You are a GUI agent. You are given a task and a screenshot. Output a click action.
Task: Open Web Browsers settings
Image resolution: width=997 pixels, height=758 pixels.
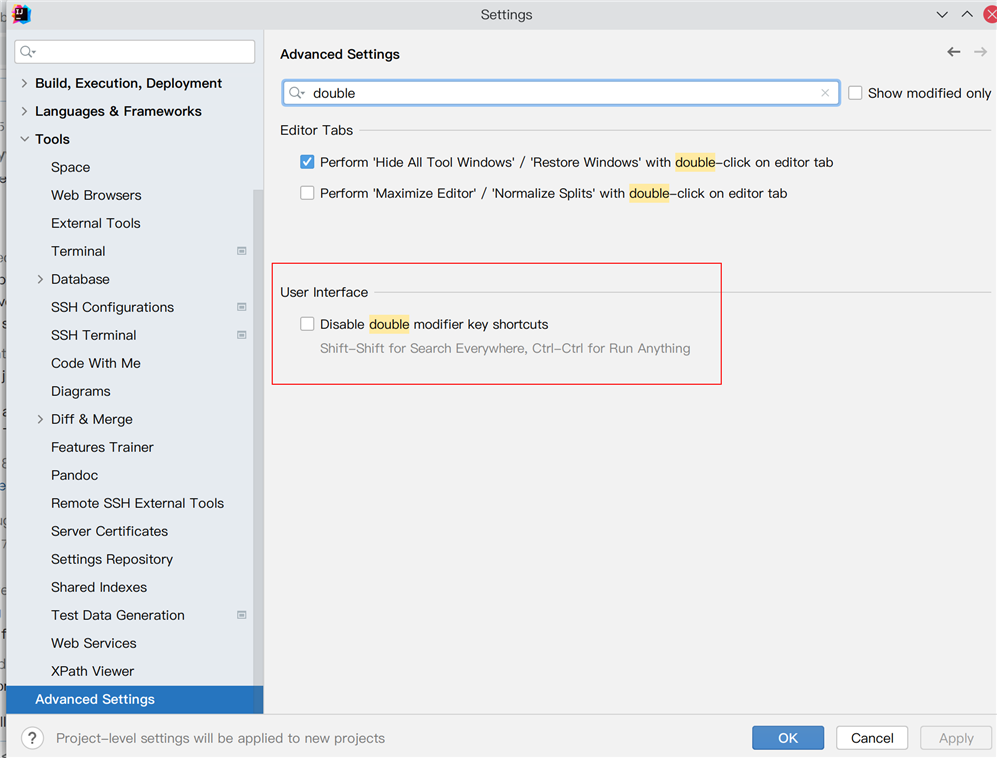(96, 195)
